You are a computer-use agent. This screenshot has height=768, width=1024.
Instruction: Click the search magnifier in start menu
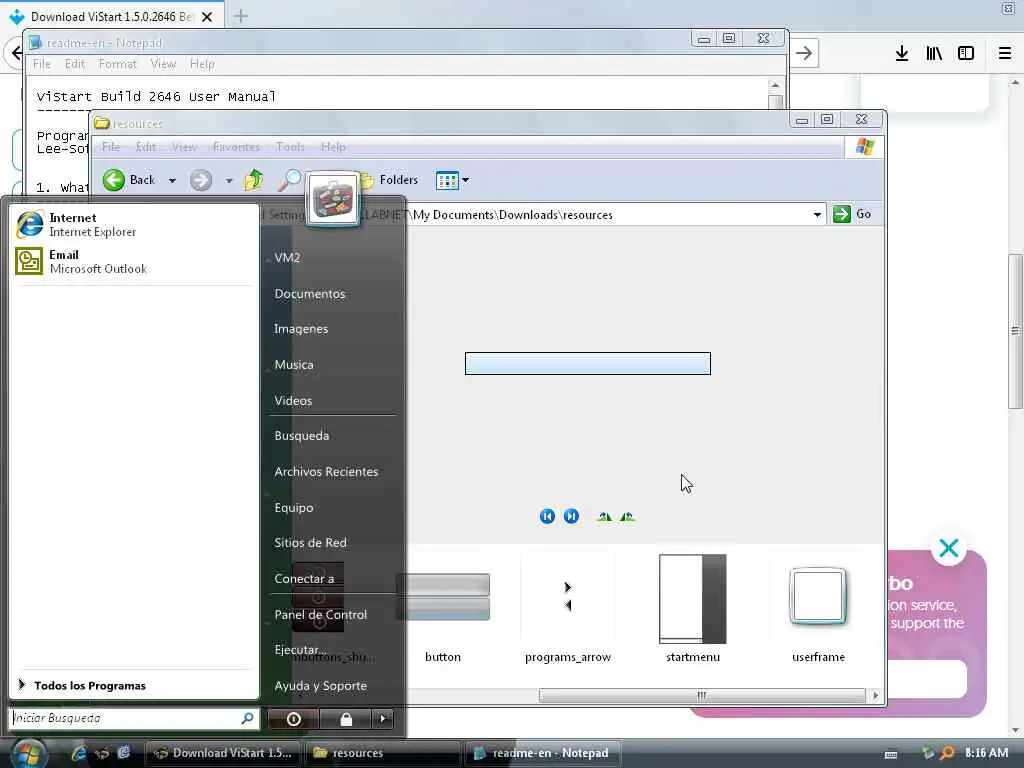click(x=248, y=718)
